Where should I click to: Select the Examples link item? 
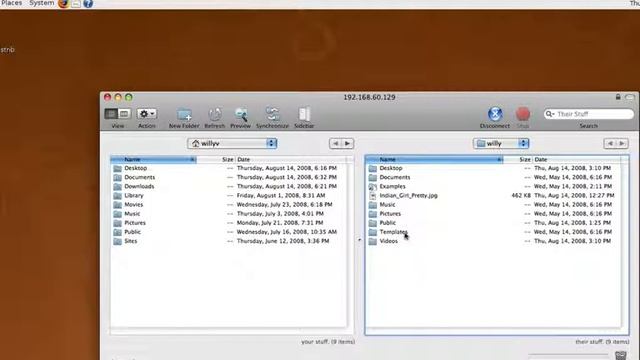392,186
